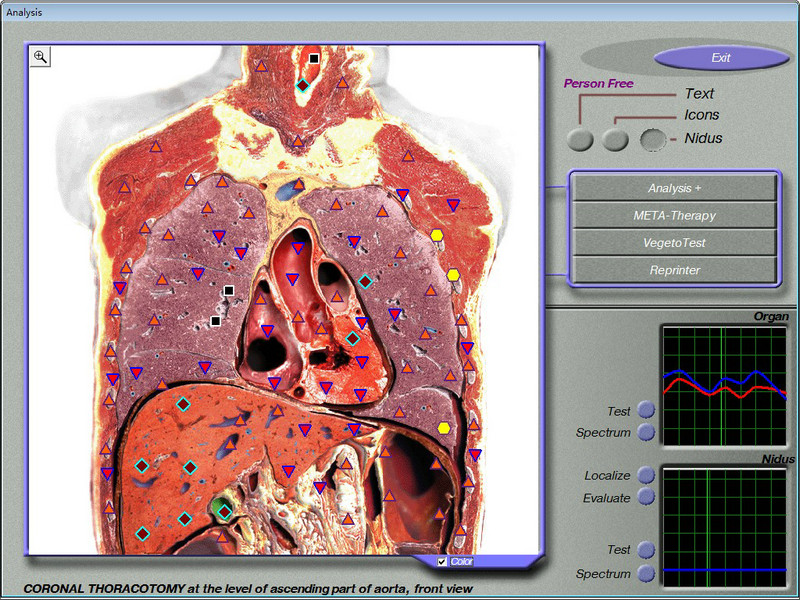800x600 pixels.
Task: Click the teal diamond marker on the throat
Action: pyautogui.click(x=303, y=86)
